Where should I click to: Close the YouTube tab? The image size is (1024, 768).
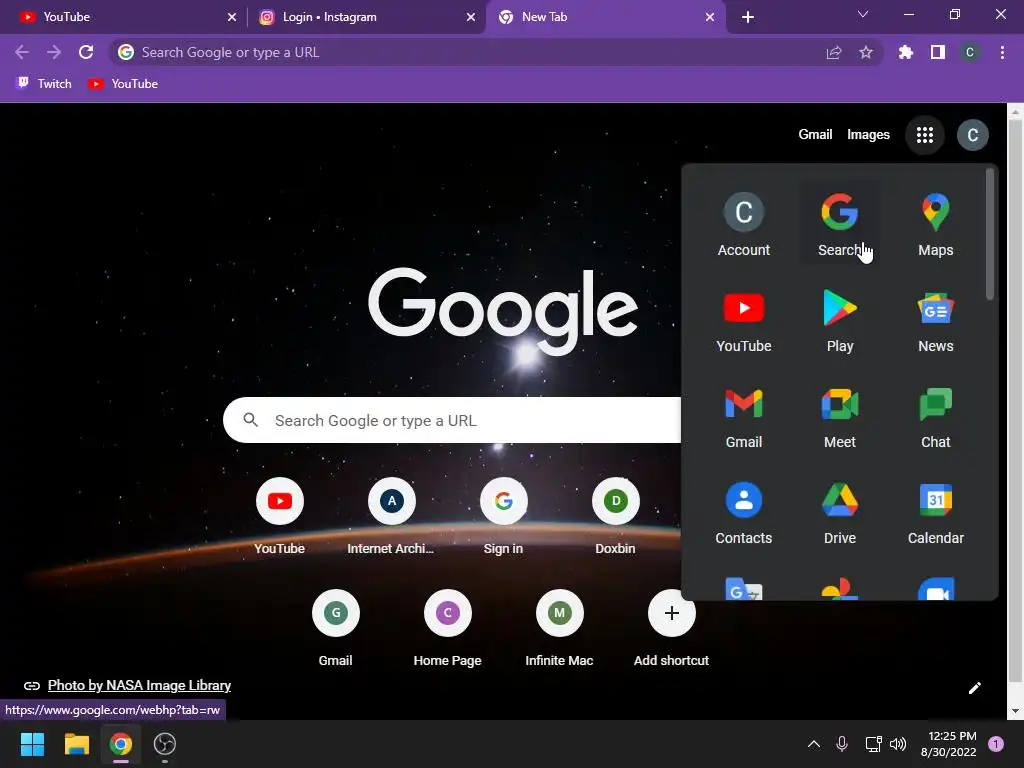pyautogui.click(x=231, y=17)
